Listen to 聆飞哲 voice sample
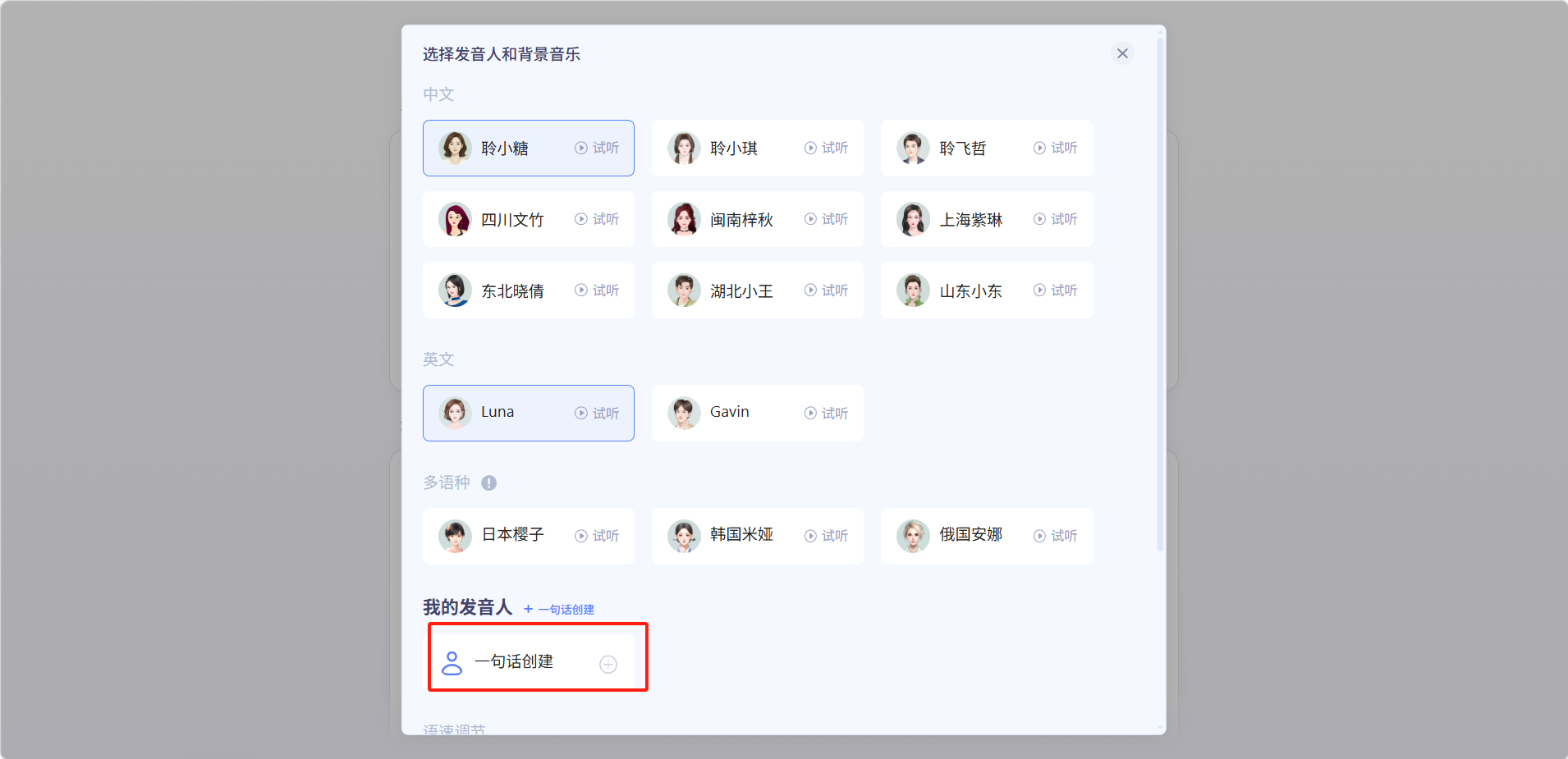 click(x=1055, y=148)
